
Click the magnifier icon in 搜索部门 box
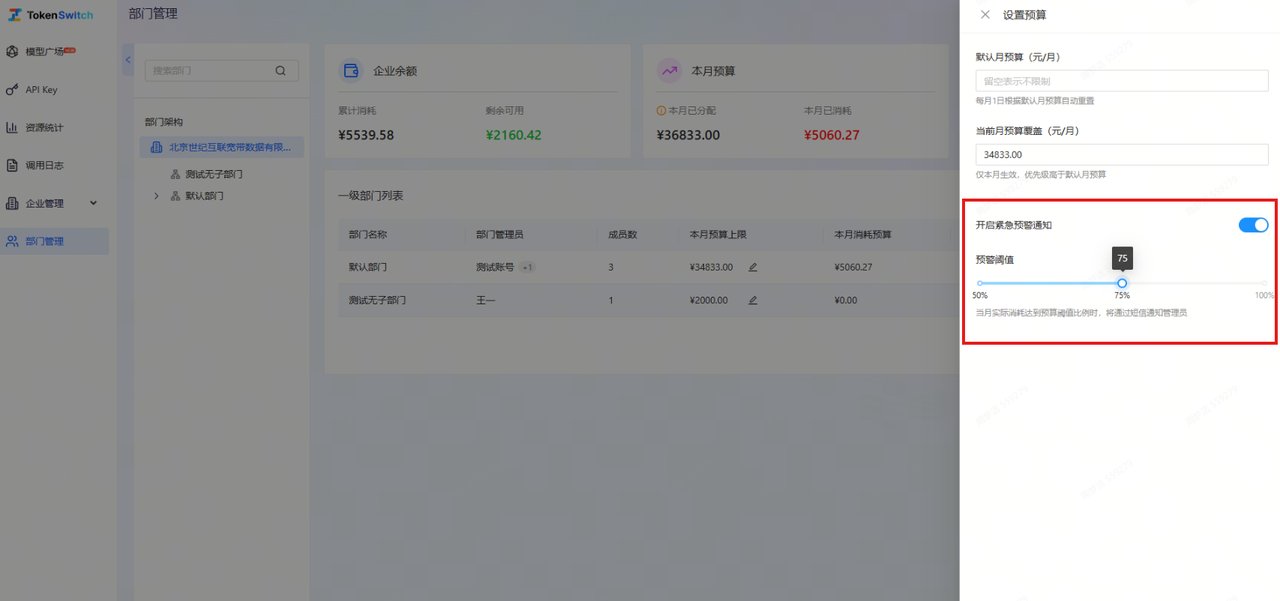(280, 71)
